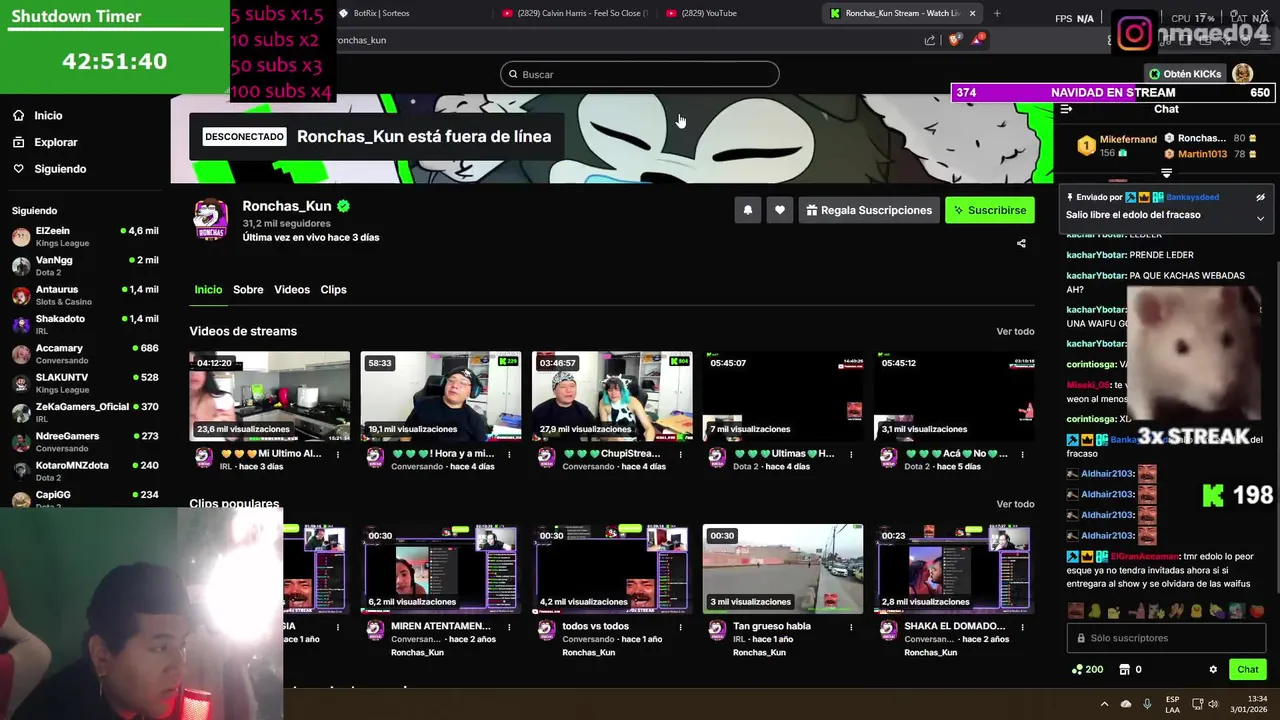Click Ver todo for Videos de streams
Screen dimensions: 1280x720
click(x=1015, y=332)
